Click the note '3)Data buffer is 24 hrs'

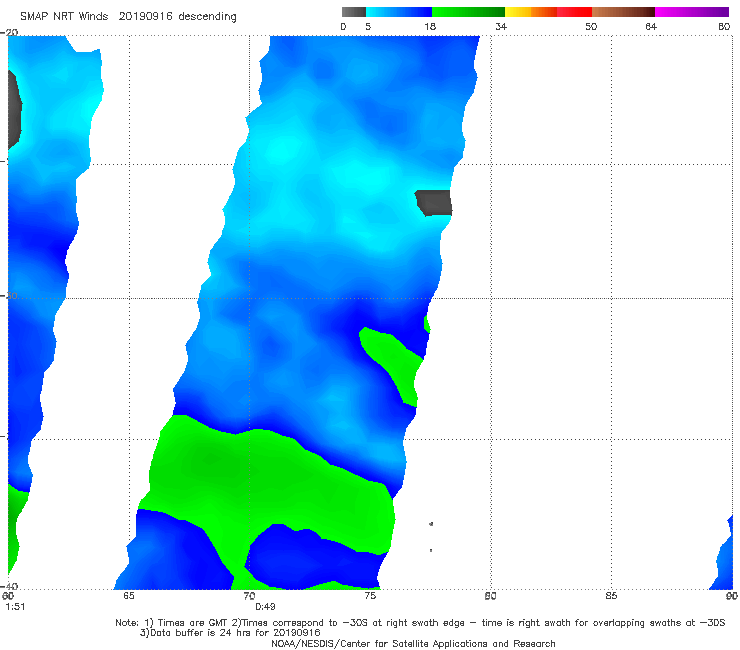tap(230, 633)
